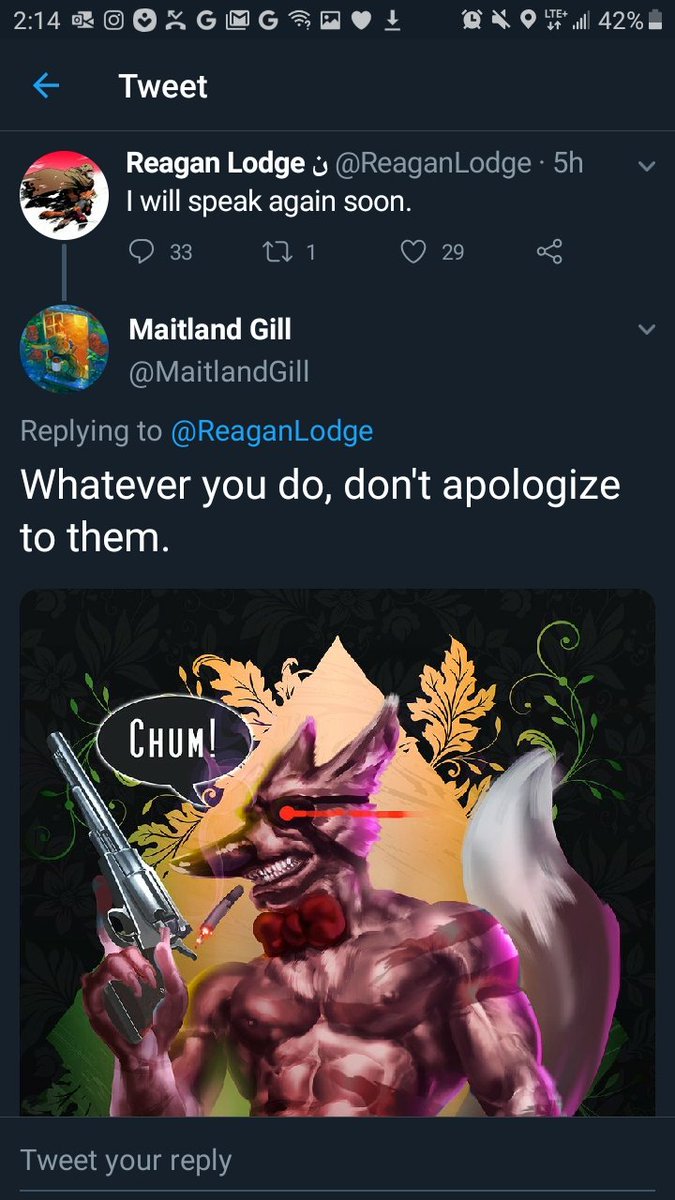Image resolution: width=675 pixels, height=1200 pixels.
Task: Tap the Maitland Gill display name
Action: tap(210, 328)
